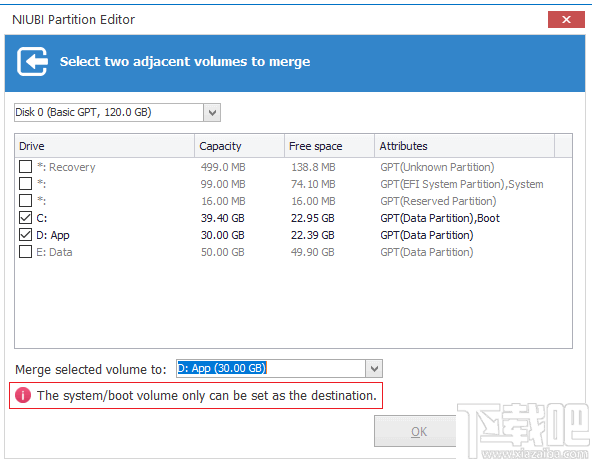Close the NIUBI Partition Editor dialog
592x459 pixels.
pos(566,19)
